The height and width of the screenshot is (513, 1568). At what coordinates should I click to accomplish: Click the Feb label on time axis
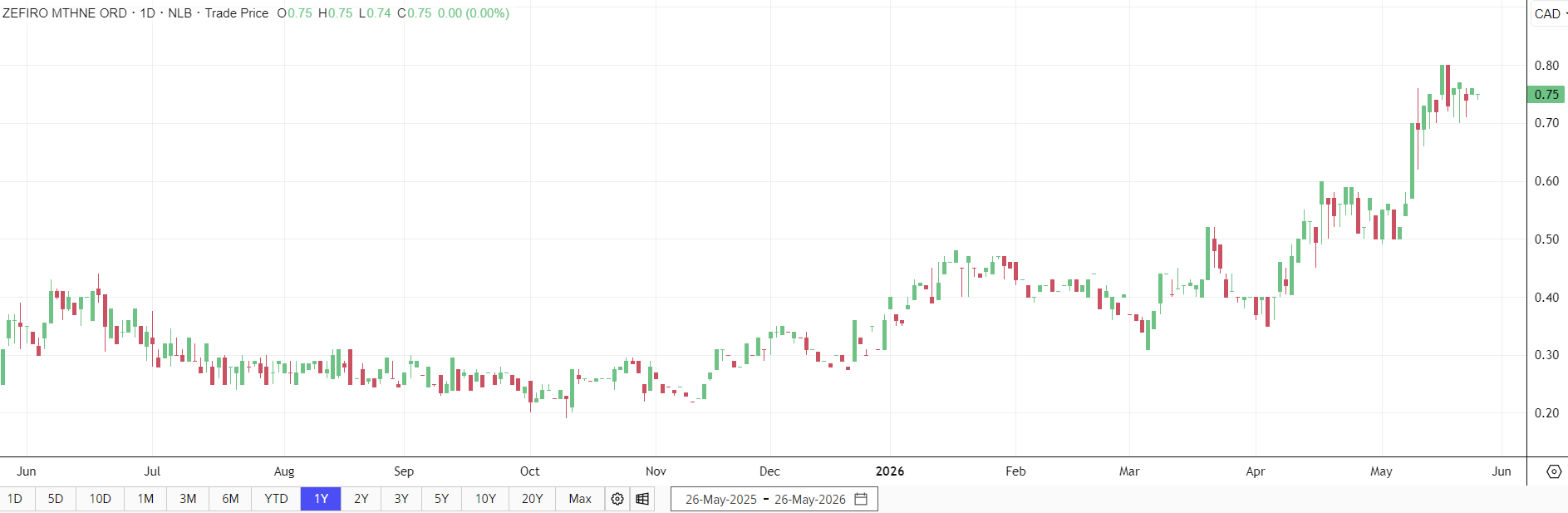[1015, 471]
